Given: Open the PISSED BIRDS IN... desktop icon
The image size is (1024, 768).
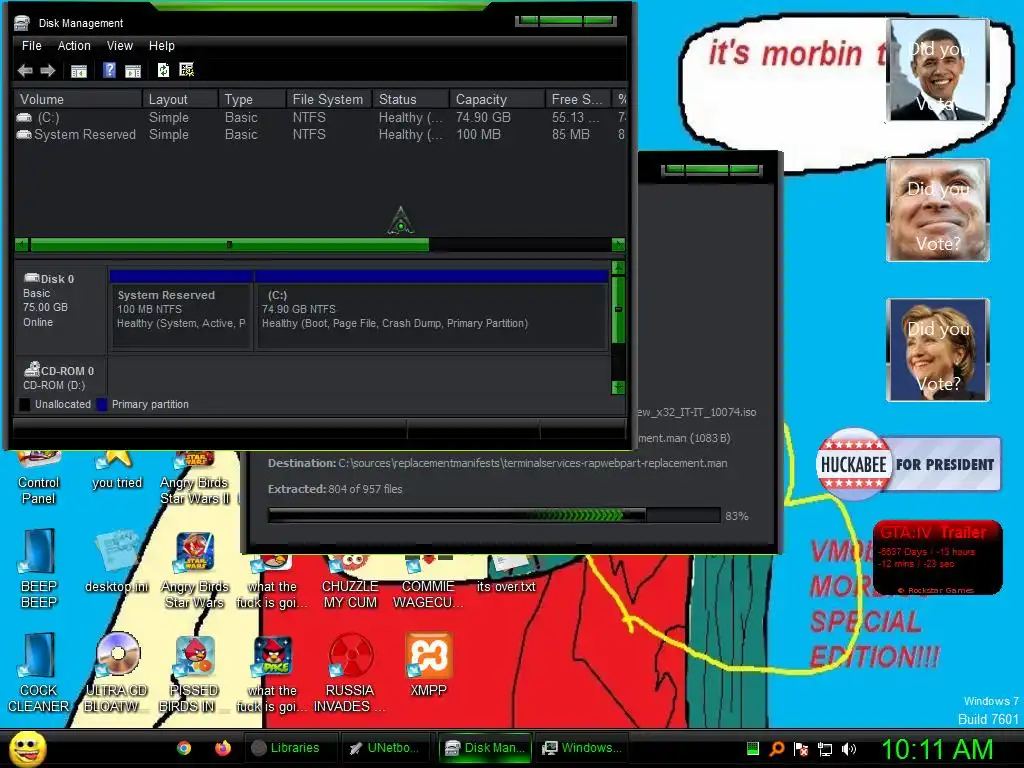Looking at the screenshot, I should click(x=195, y=674).
